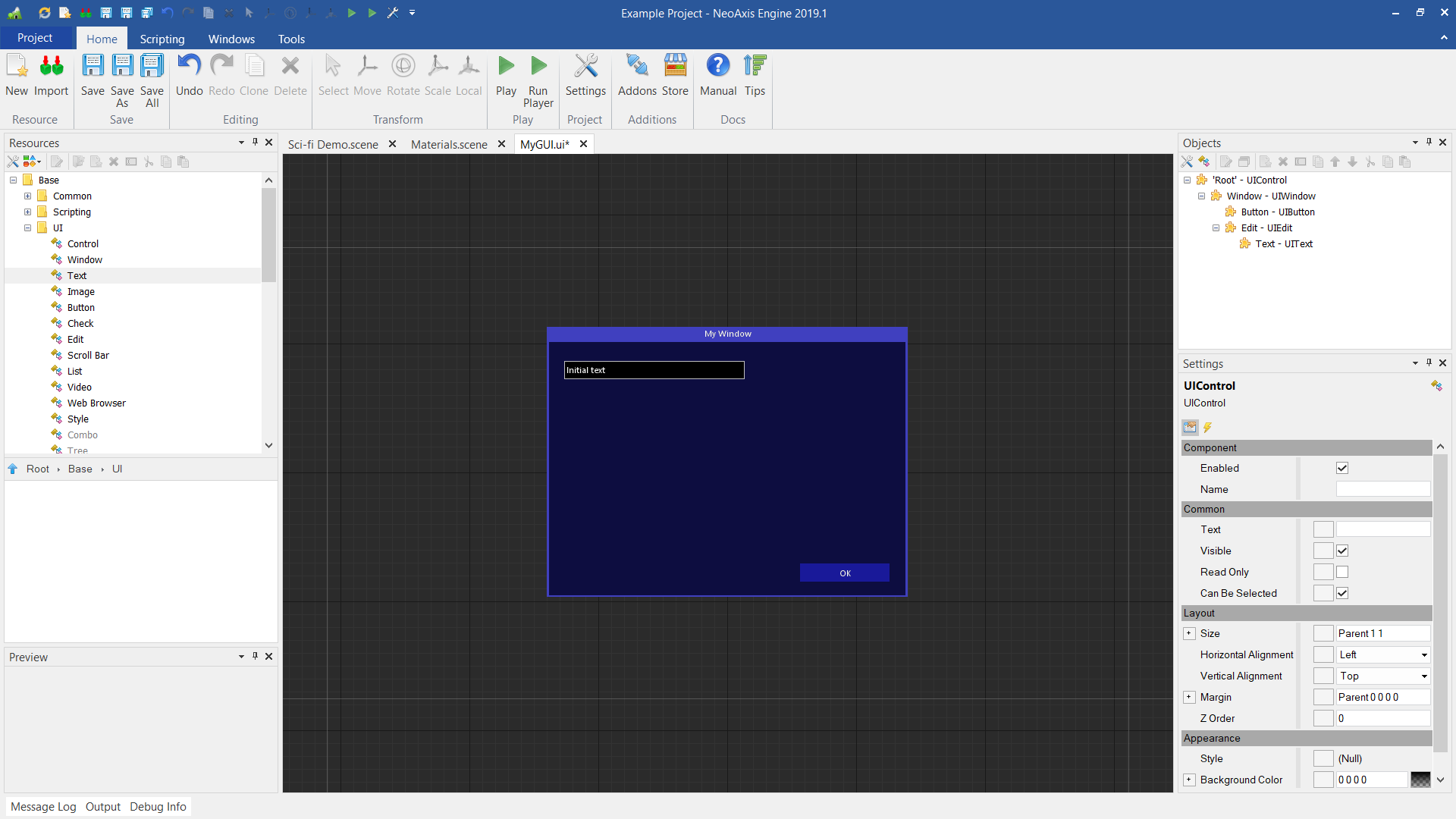Switch to the Scripting ribbon tab

click(x=162, y=39)
